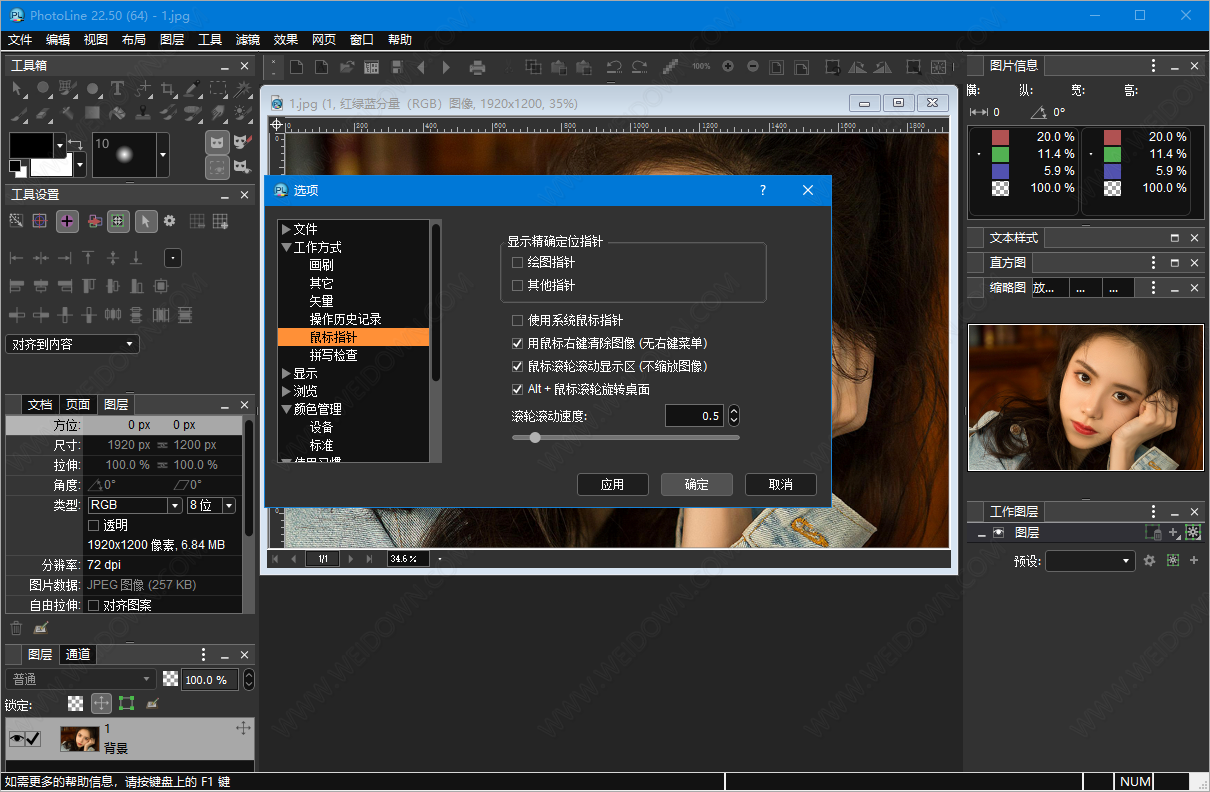Pick the Magic Wand tool

pos(243,89)
